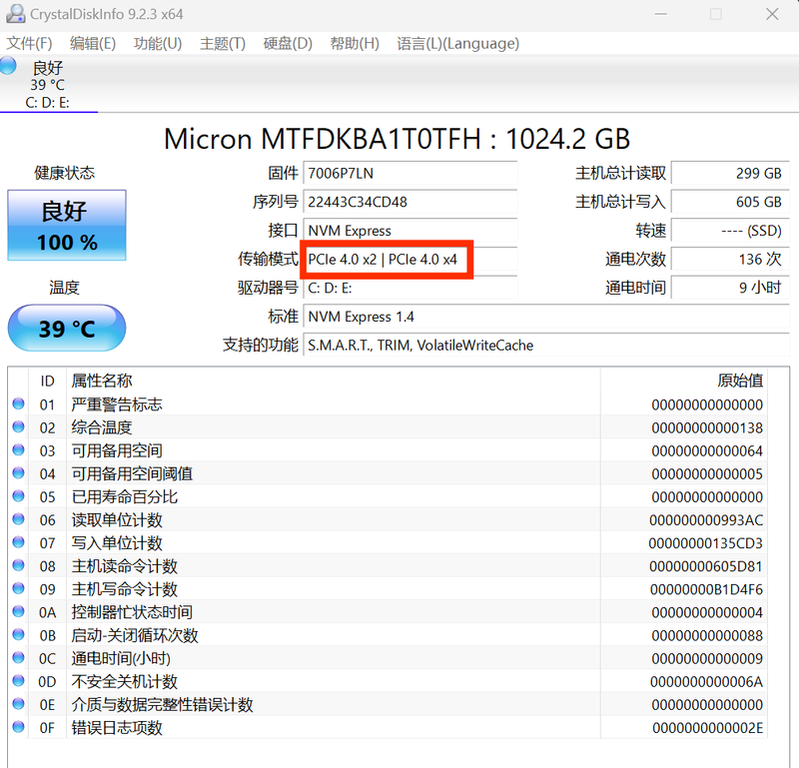
Task: Click the drive letter field C: D: E:
Action: (410, 288)
